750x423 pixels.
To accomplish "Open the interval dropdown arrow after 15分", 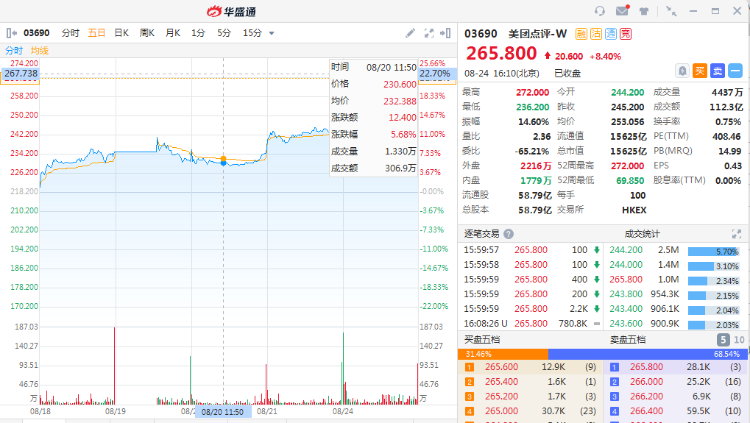I will [272, 33].
